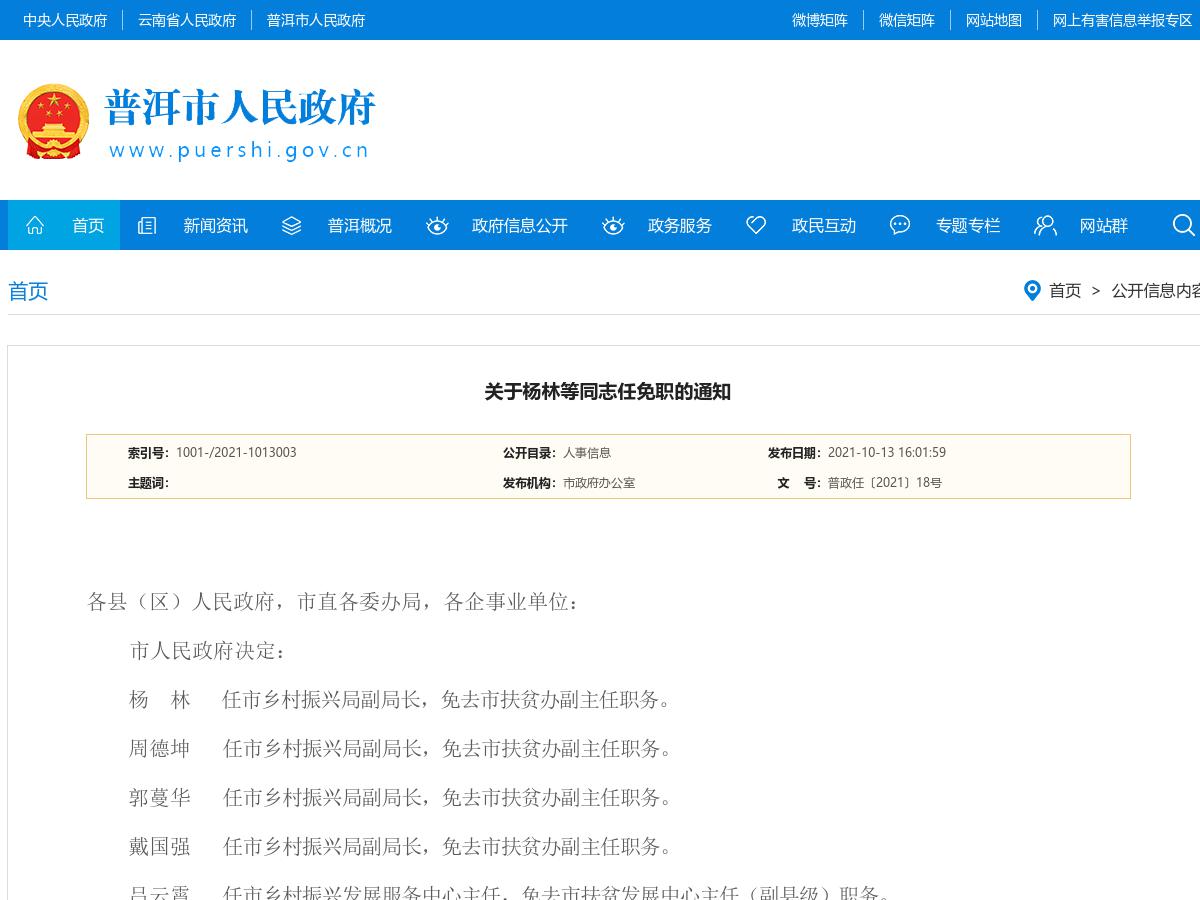Viewport: 1200px width, 900px height.
Task: Click the heart icon beside 政民互动
Action: click(756, 225)
